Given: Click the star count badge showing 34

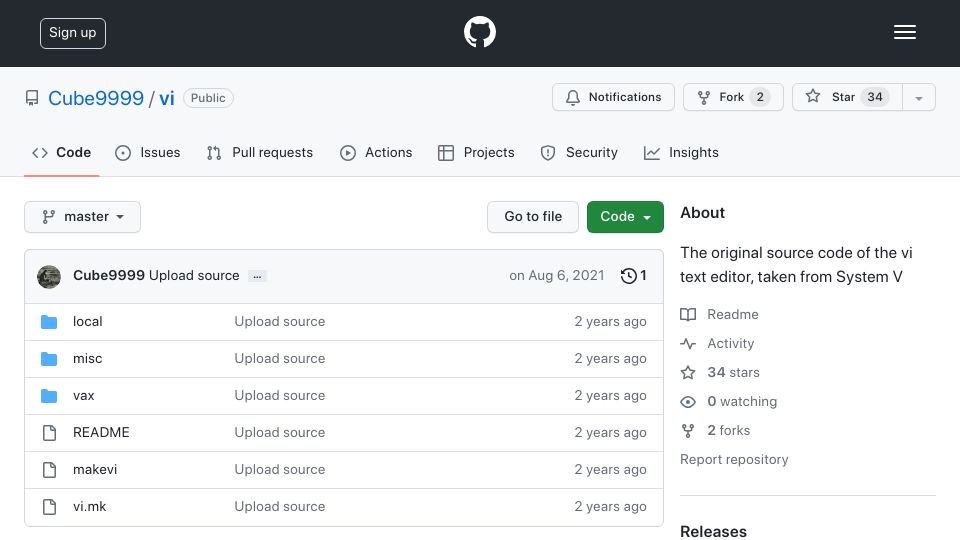Looking at the screenshot, I should click(875, 97).
